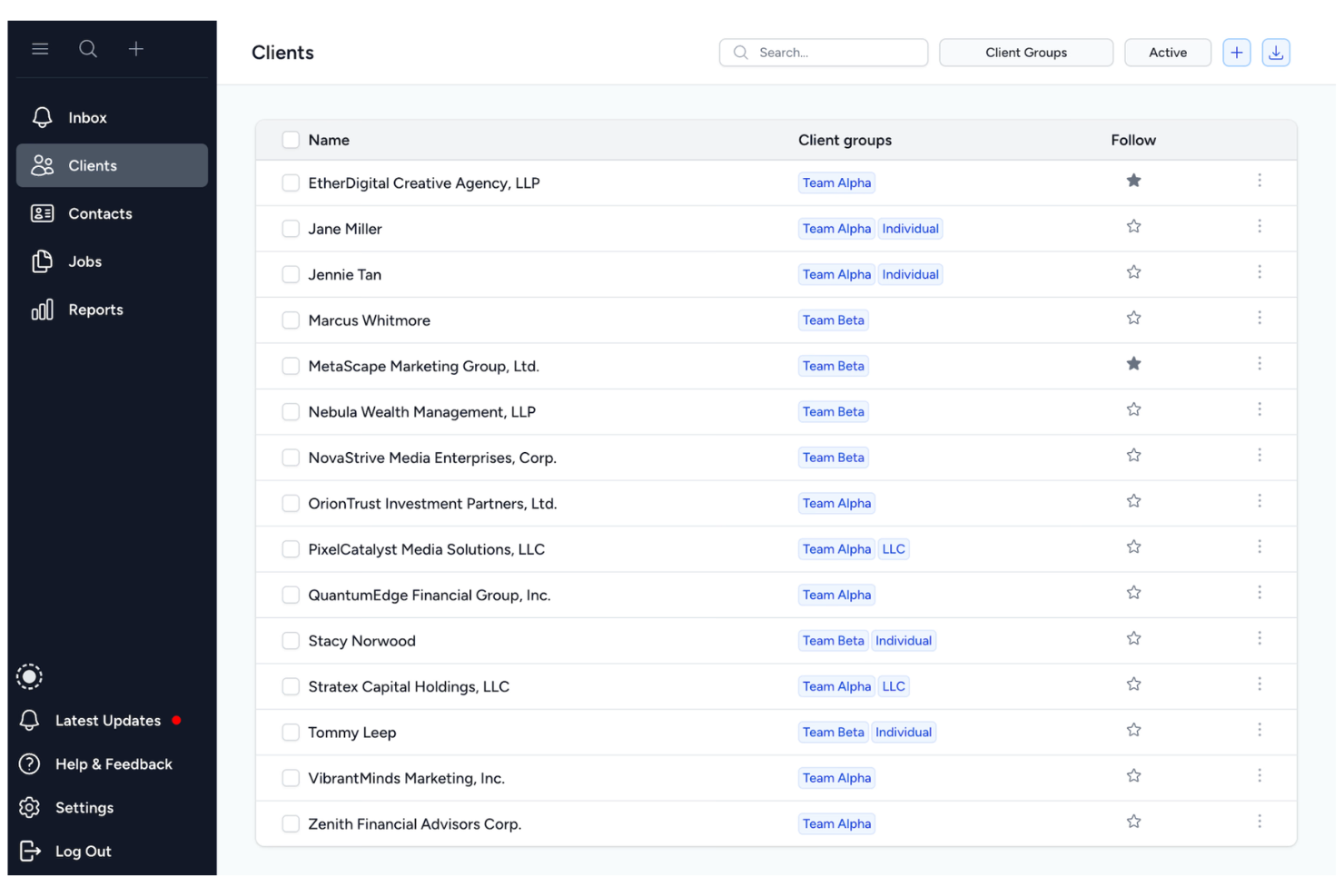Follow Stacy Norwood by clicking her star

pos(1133,637)
